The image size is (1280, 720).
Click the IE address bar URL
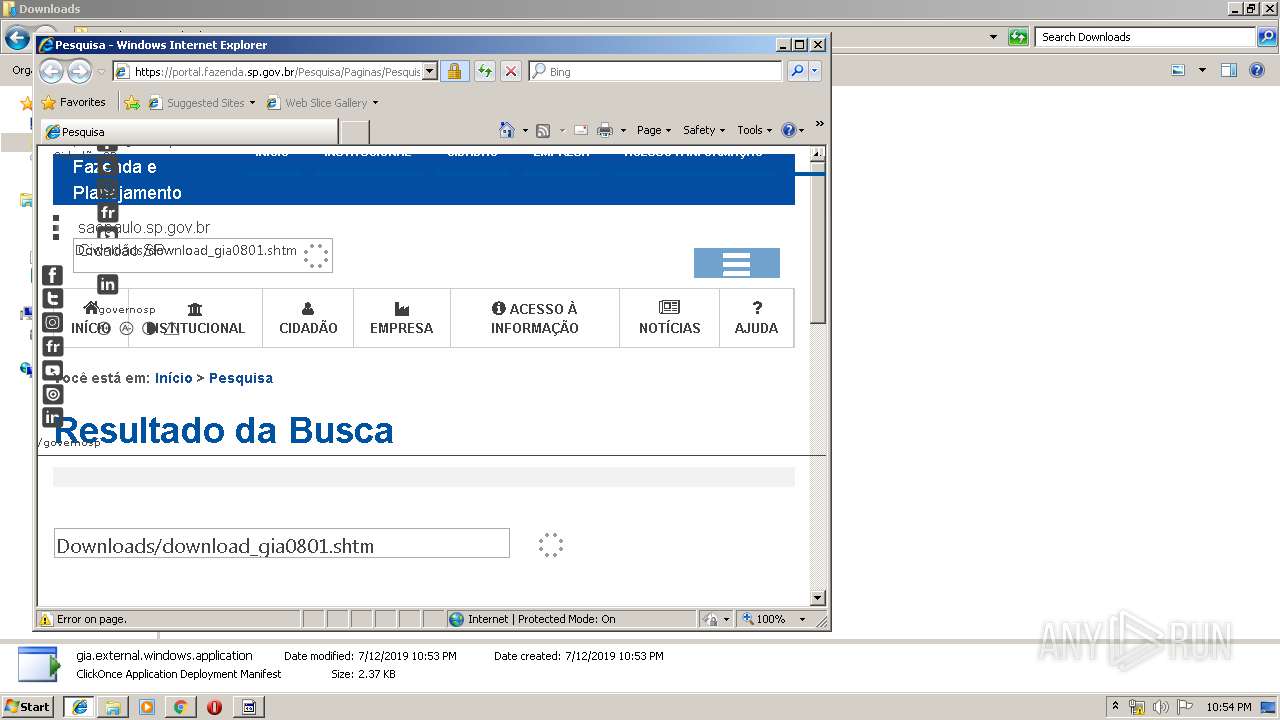(277, 72)
